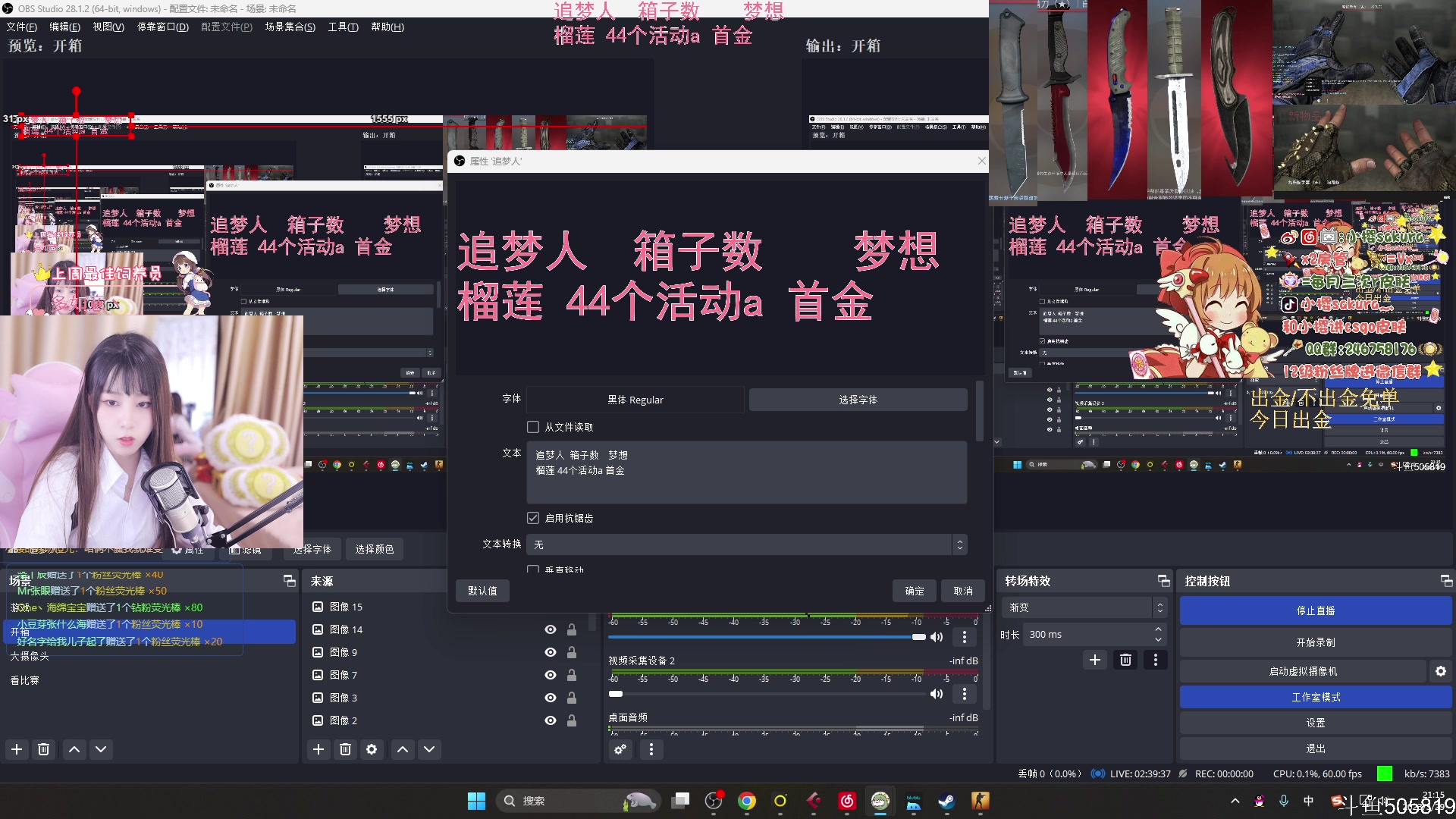Hide source 图像 14 with eye icon
Viewport: 1456px width, 819px height.
coord(551,629)
